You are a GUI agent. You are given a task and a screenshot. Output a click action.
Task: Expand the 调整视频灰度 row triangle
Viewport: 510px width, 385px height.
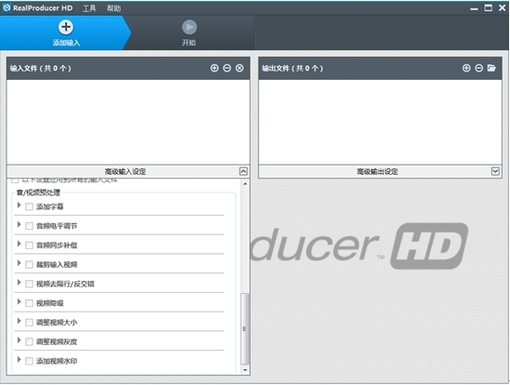pos(19,340)
